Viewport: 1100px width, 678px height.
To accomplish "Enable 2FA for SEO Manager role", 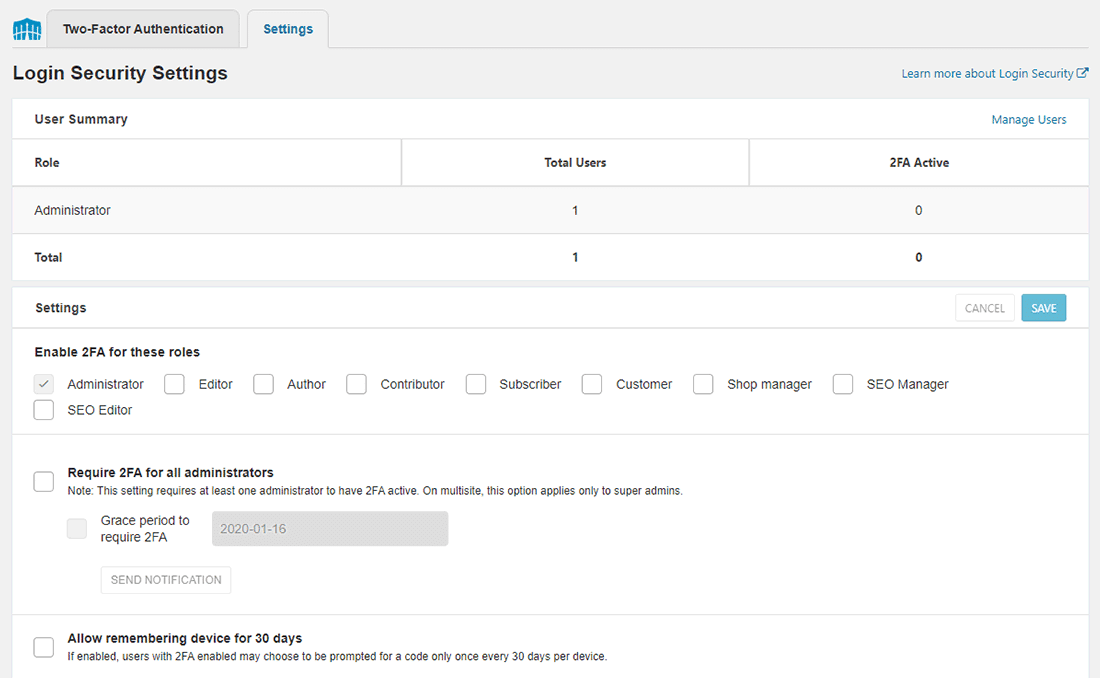I will pyautogui.click(x=842, y=383).
